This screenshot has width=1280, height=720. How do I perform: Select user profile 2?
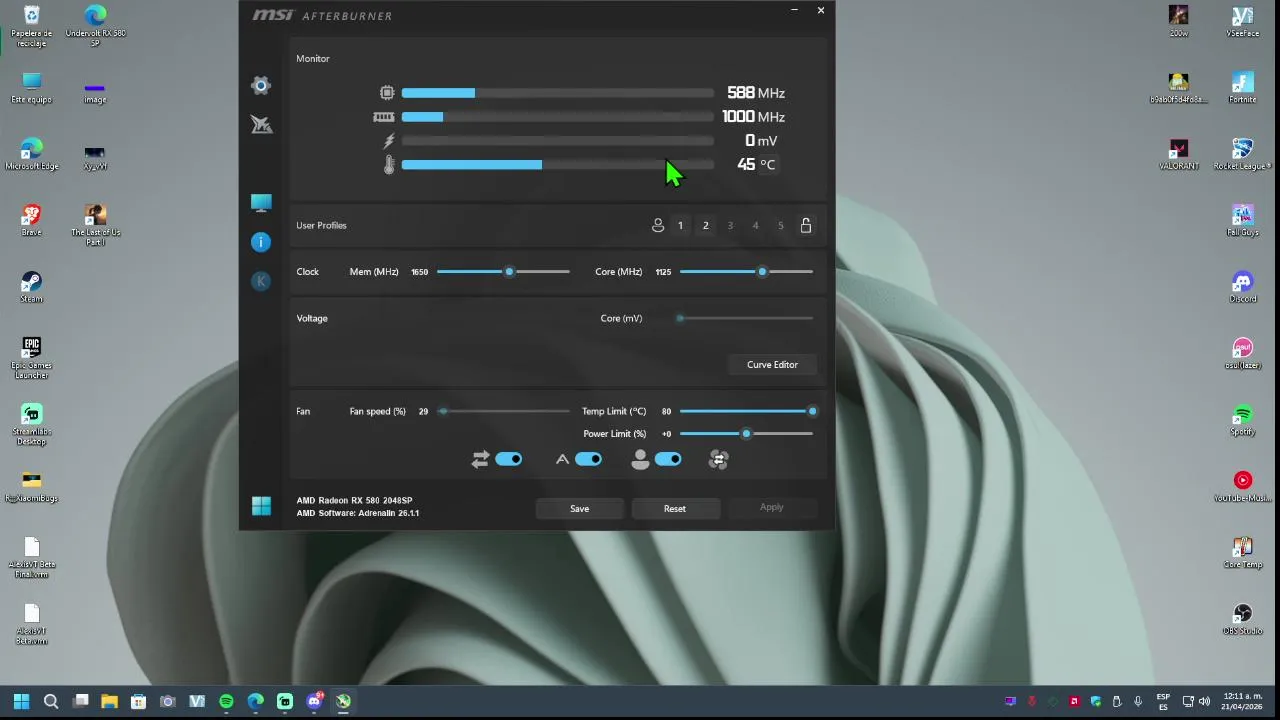[x=705, y=225]
